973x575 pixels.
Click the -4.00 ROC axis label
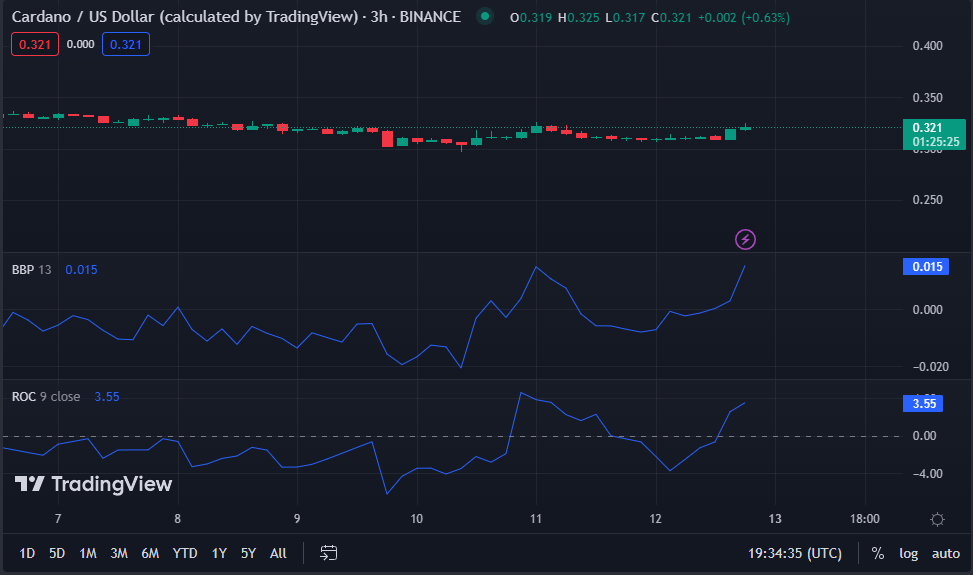click(x=928, y=474)
